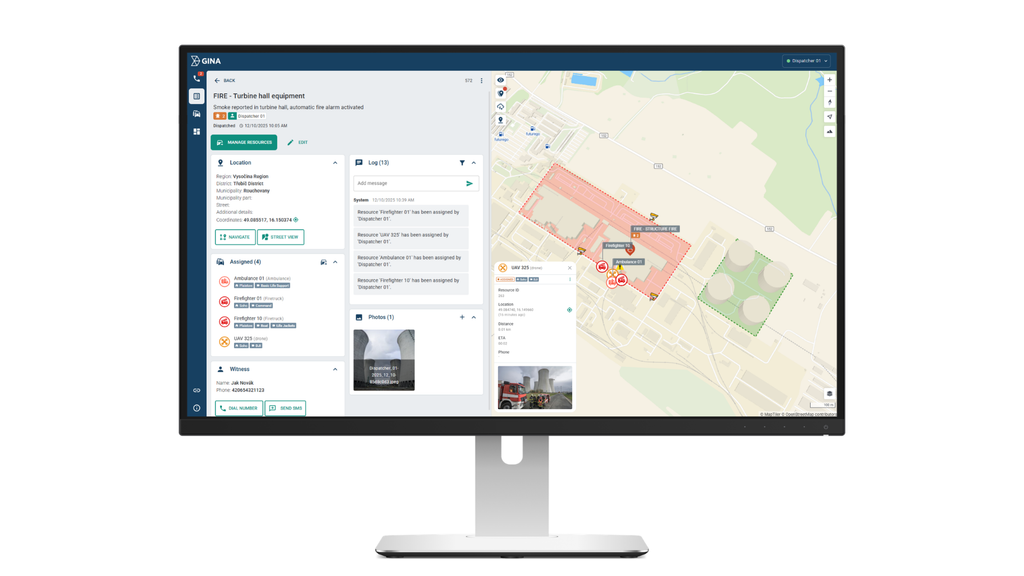Click the Firefighter 10 map label

point(617,246)
